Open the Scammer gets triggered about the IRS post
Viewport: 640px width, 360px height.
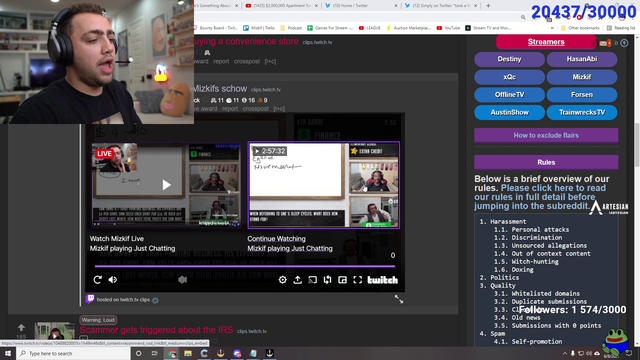[x=156, y=330]
